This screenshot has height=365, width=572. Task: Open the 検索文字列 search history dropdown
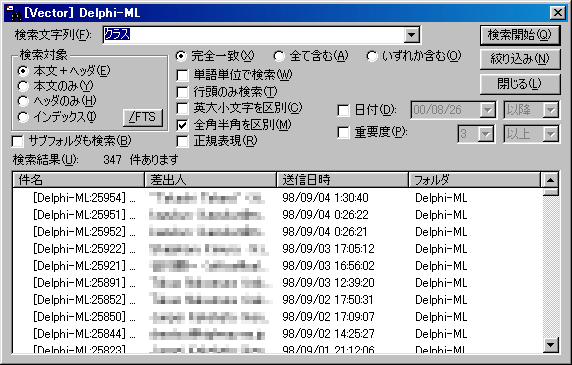[x=411, y=35]
